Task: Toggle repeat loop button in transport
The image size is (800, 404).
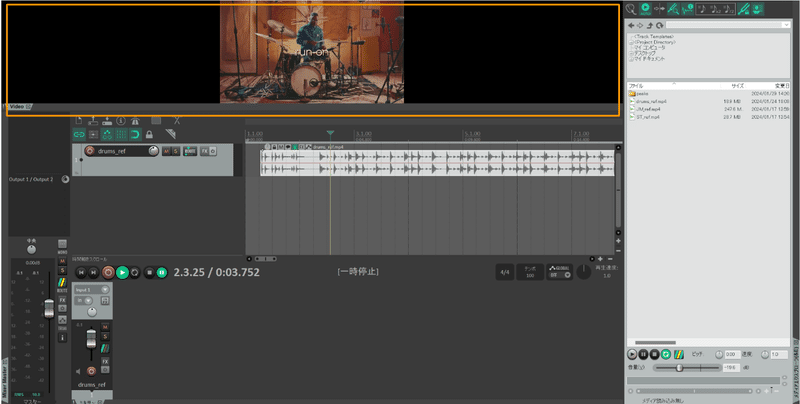Action: tap(135, 273)
